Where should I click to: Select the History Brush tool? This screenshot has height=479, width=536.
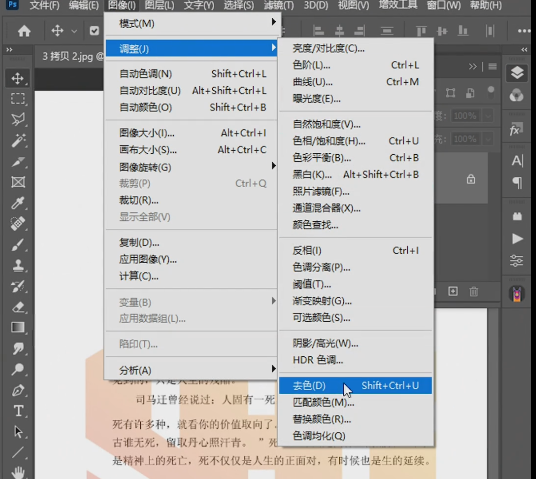point(18,287)
